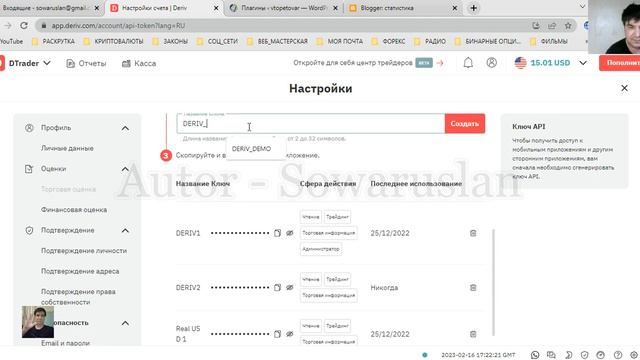Screen dimensions: 640x360
Task: Open Email и пароли menu item
Action: (x=65, y=343)
